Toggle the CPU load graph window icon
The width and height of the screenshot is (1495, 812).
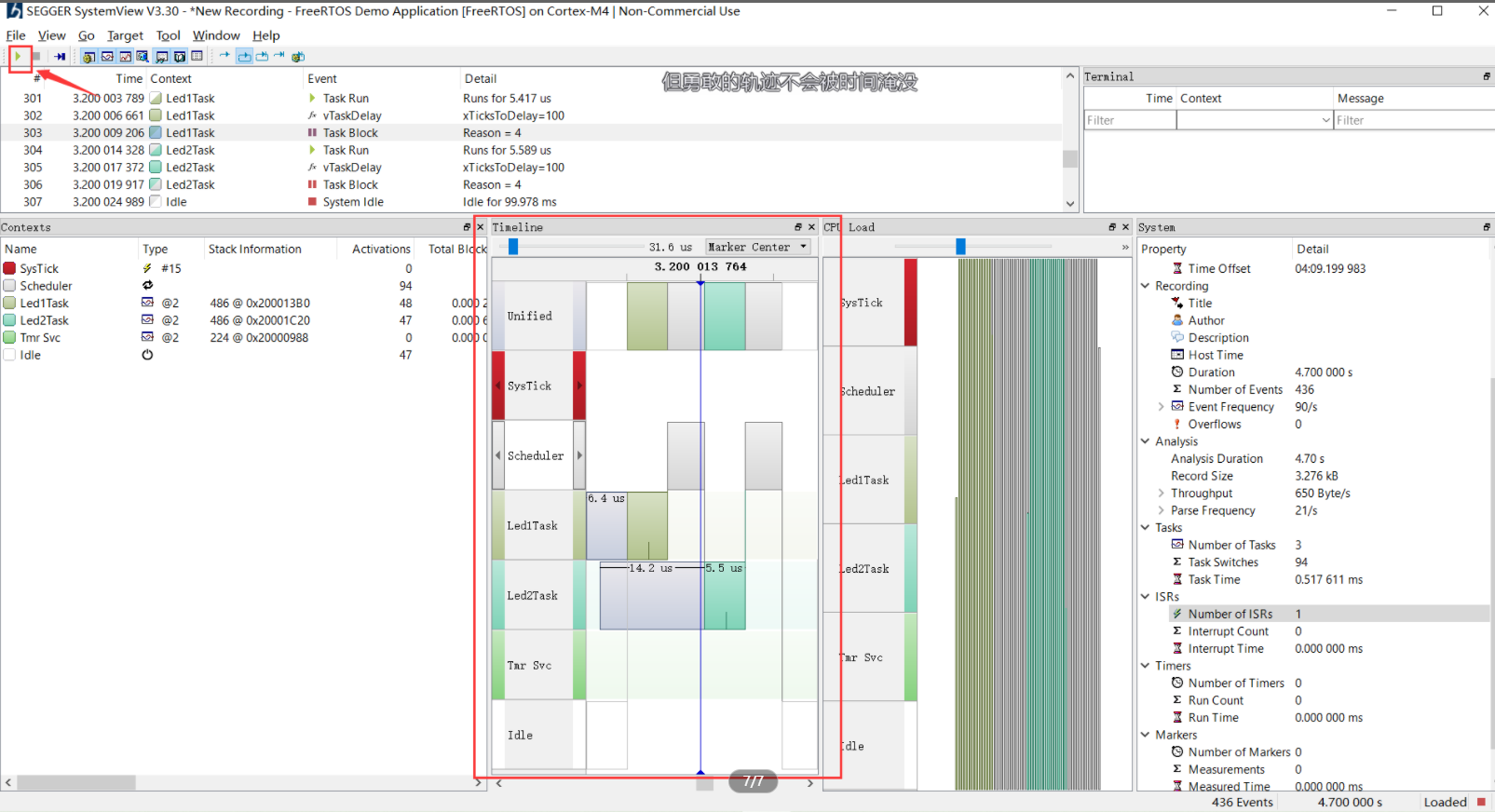(x=125, y=56)
